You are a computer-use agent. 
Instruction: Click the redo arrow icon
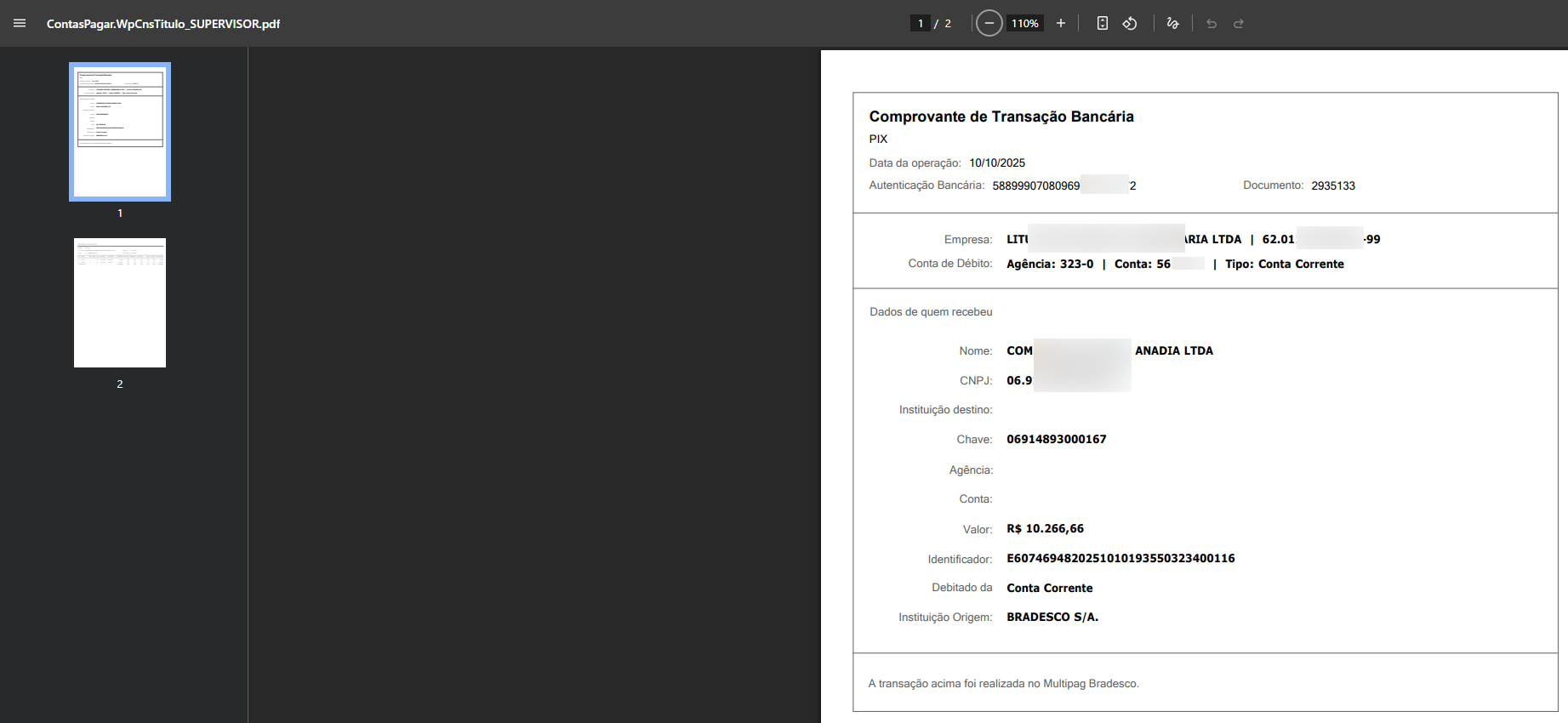coord(1239,23)
